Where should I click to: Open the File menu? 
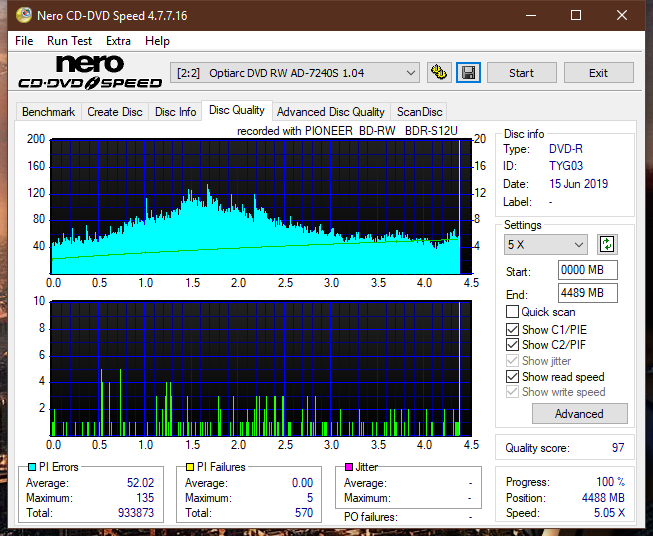(24, 41)
